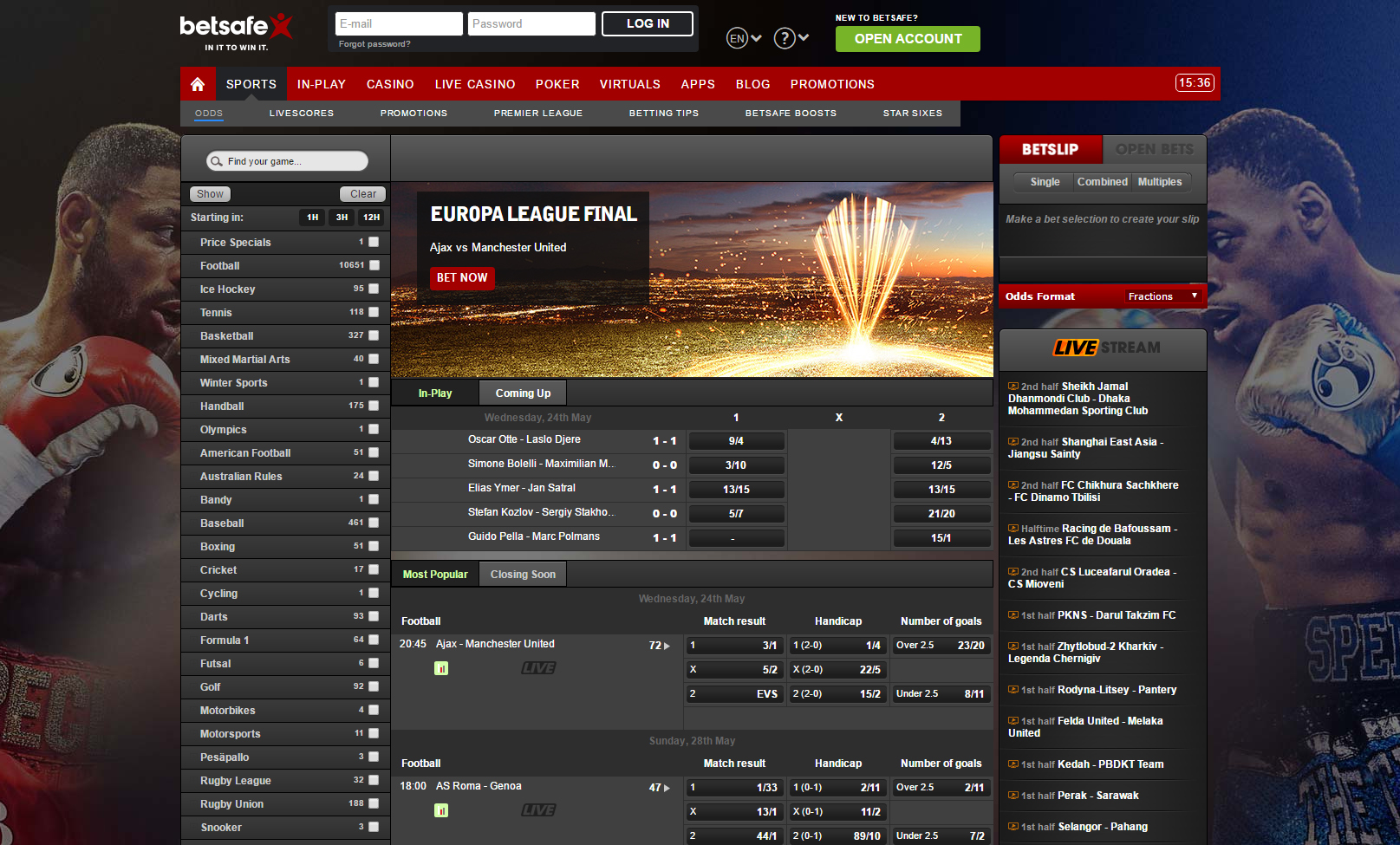
Task: Enable the Boxing sport checkbox
Action: pos(372,546)
